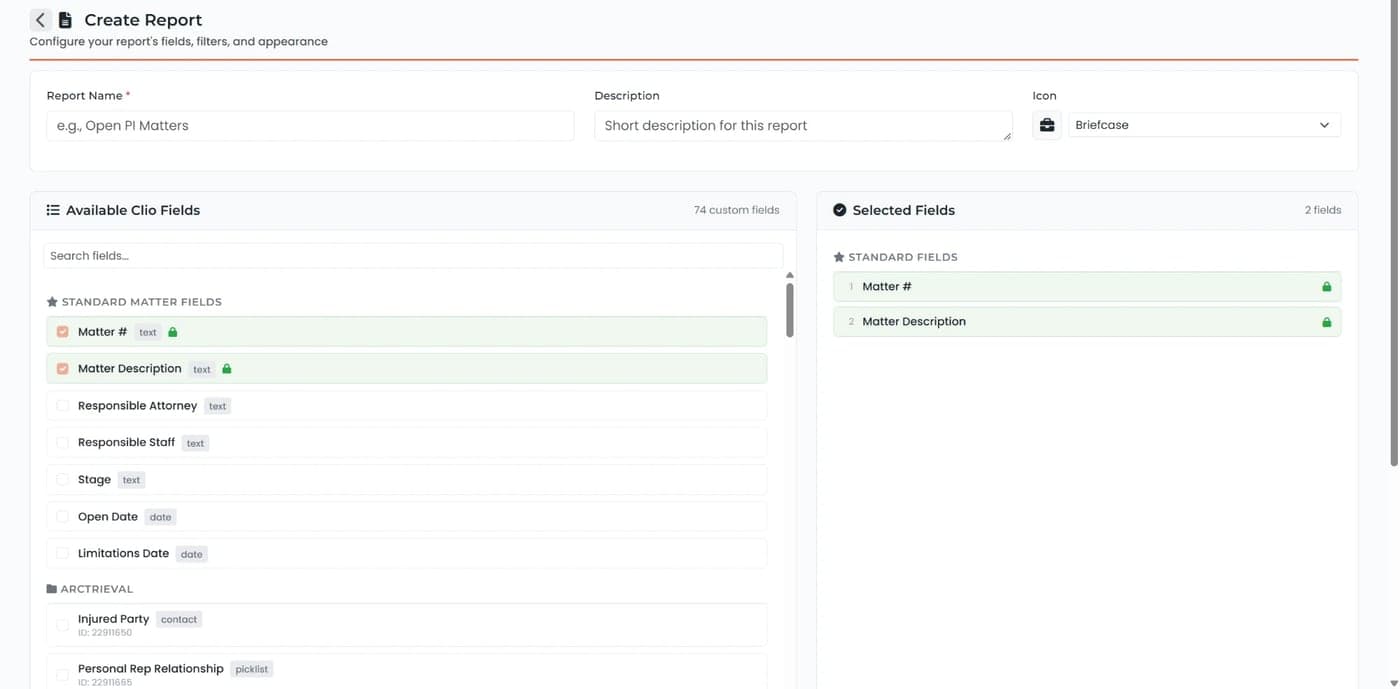This screenshot has width=1400, height=689.
Task: Click the "contact" type tag on Injured Party
Action: click(179, 619)
